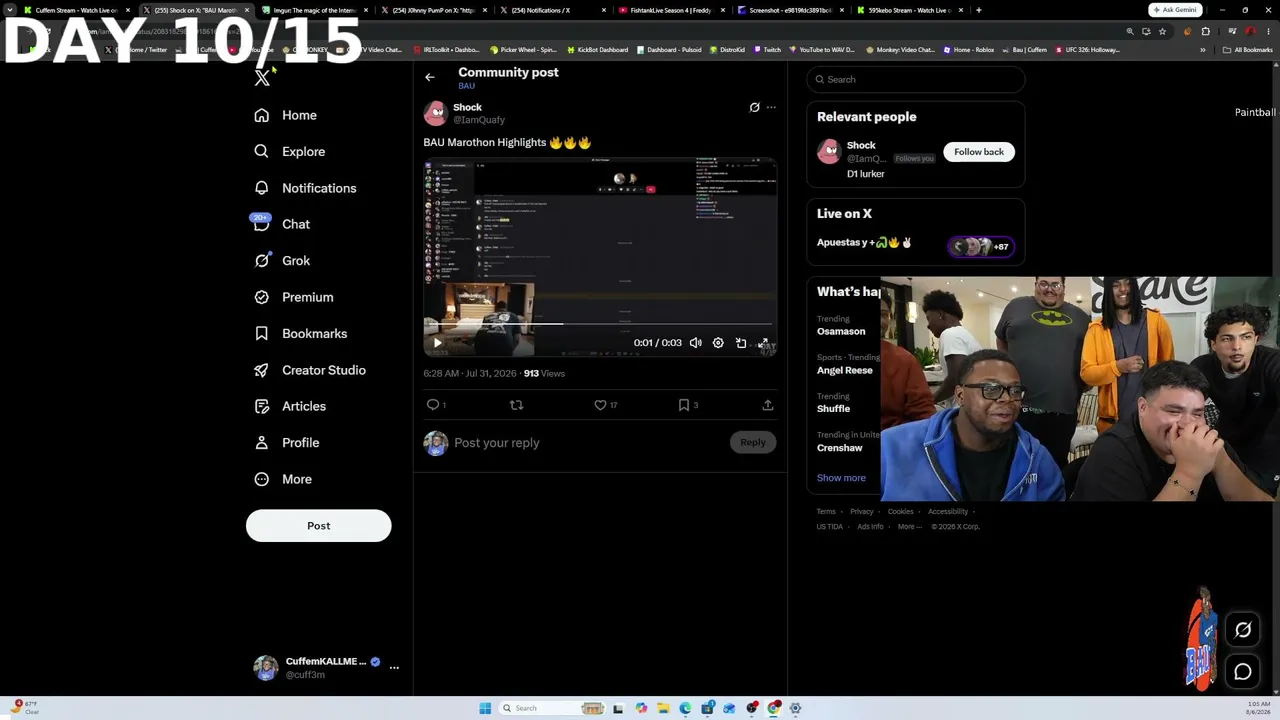This screenshot has width=1280, height=720.
Task: Open Articles in the sidebar
Action: point(289,406)
